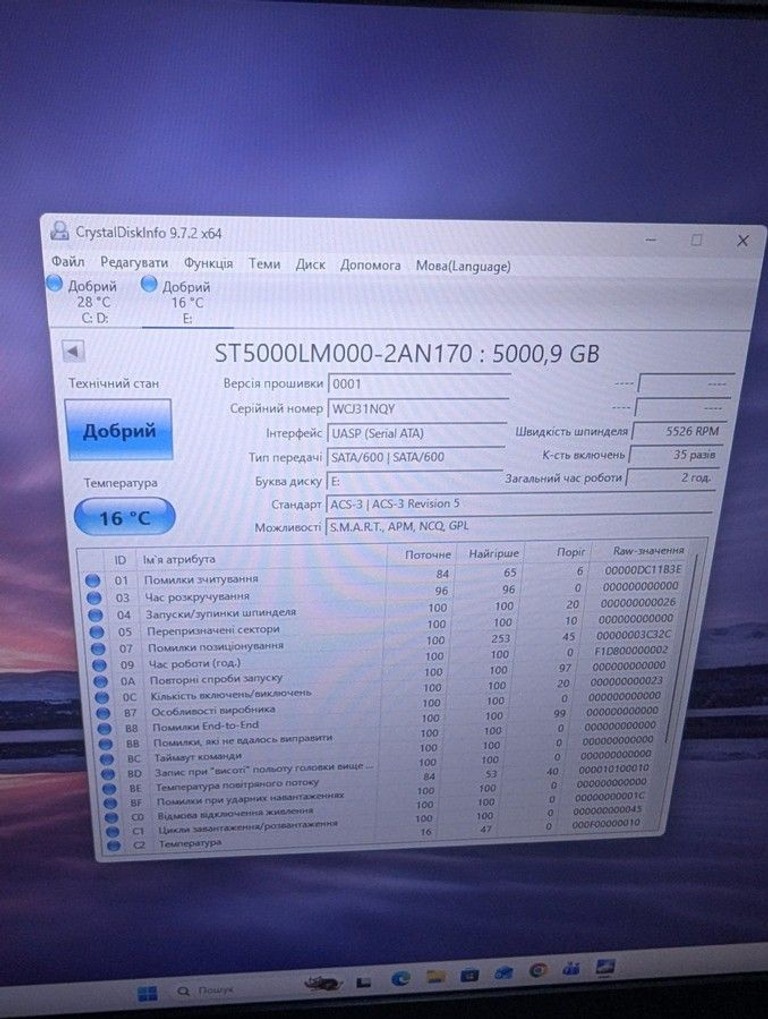Click the Найгірше column header
The image size is (768, 1019).
click(x=494, y=553)
